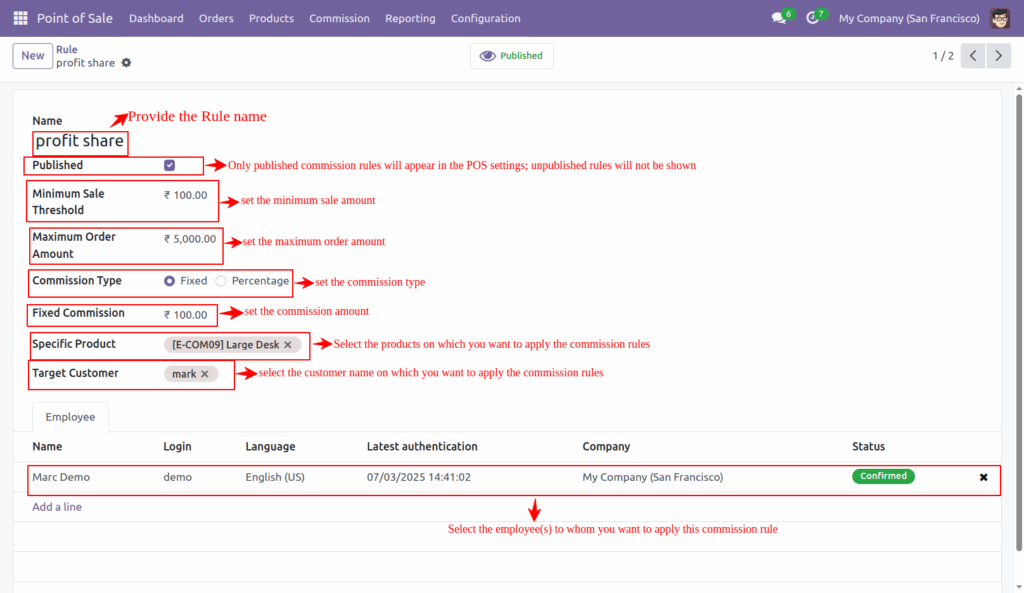Remove the mark customer tag
This screenshot has height=593, width=1024.
[x=204, y=373]
